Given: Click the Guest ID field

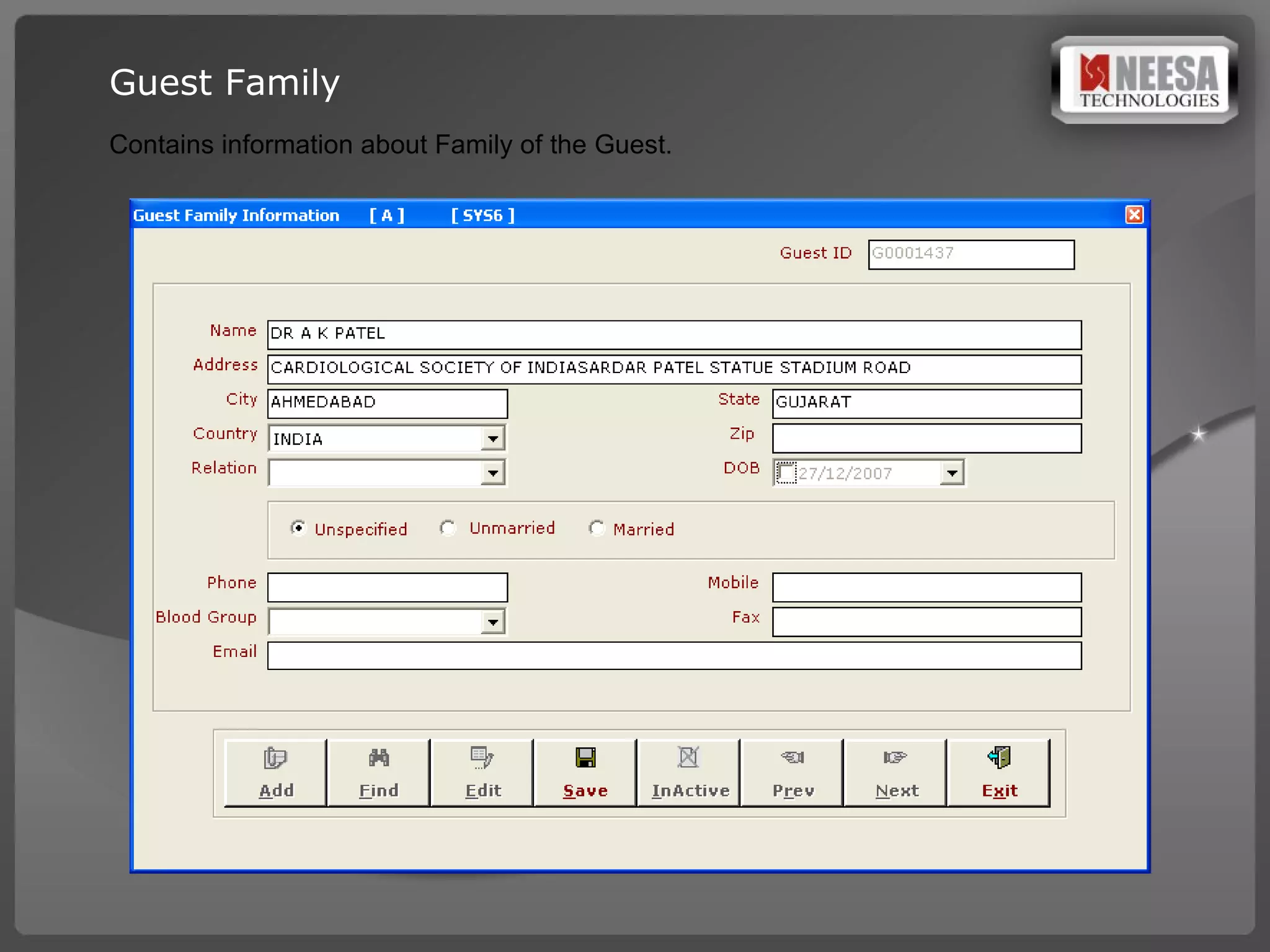Looking at the screenshot, I should [971, 255].
